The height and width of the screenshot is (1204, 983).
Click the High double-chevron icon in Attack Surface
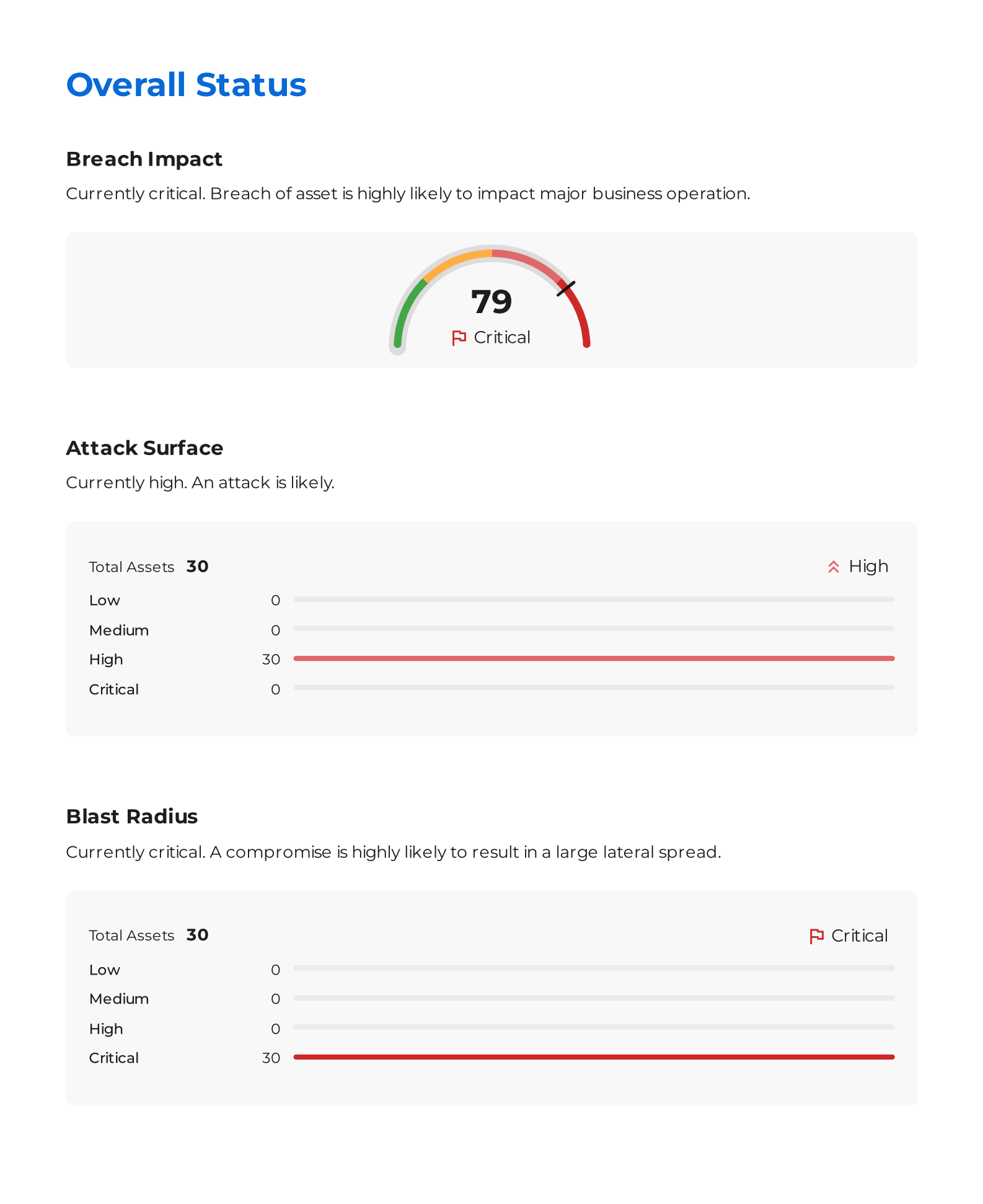pyautogui.click(x=834, y=567)
